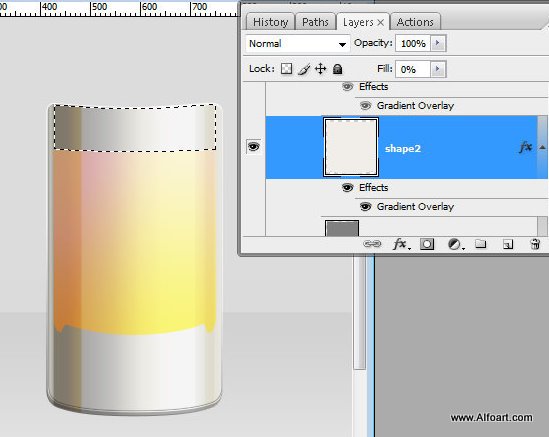Screen dimensions: 549x437
Task: Click the link layers icon
Action: pyautogui.click(x=372, y=244)
